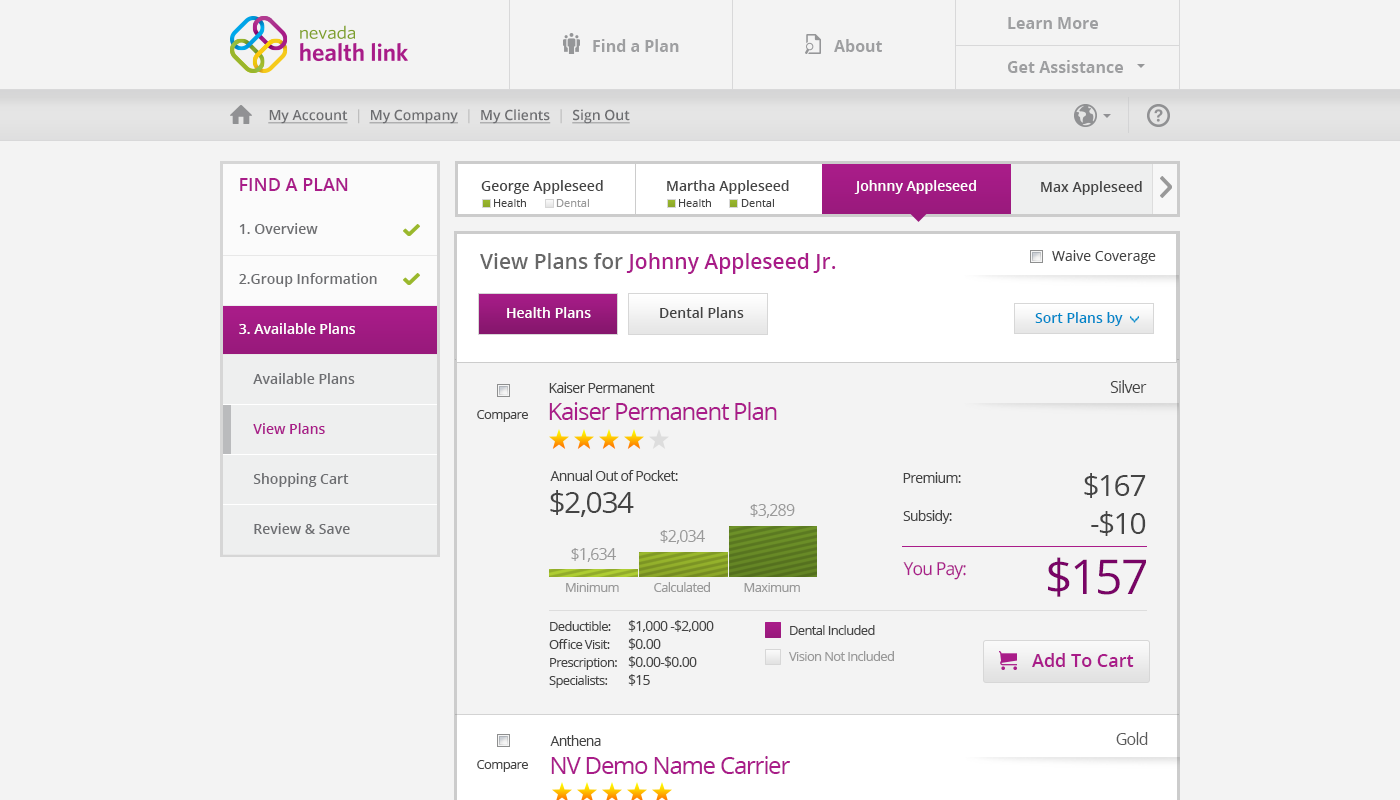
Task: Click the Specialists $15 value
Action: pos(639,680)
